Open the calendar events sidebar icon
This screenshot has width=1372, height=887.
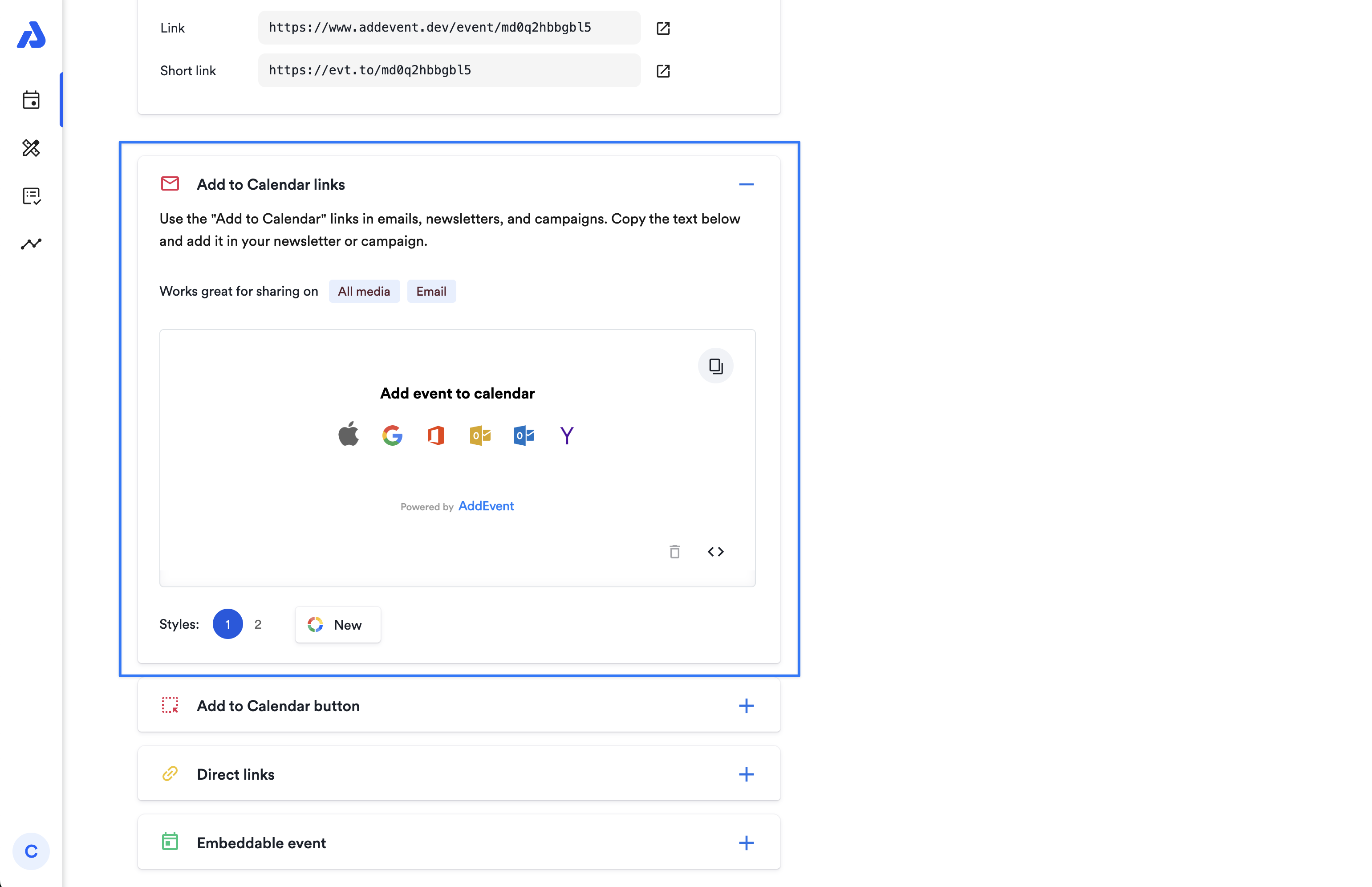click(31, 100)
